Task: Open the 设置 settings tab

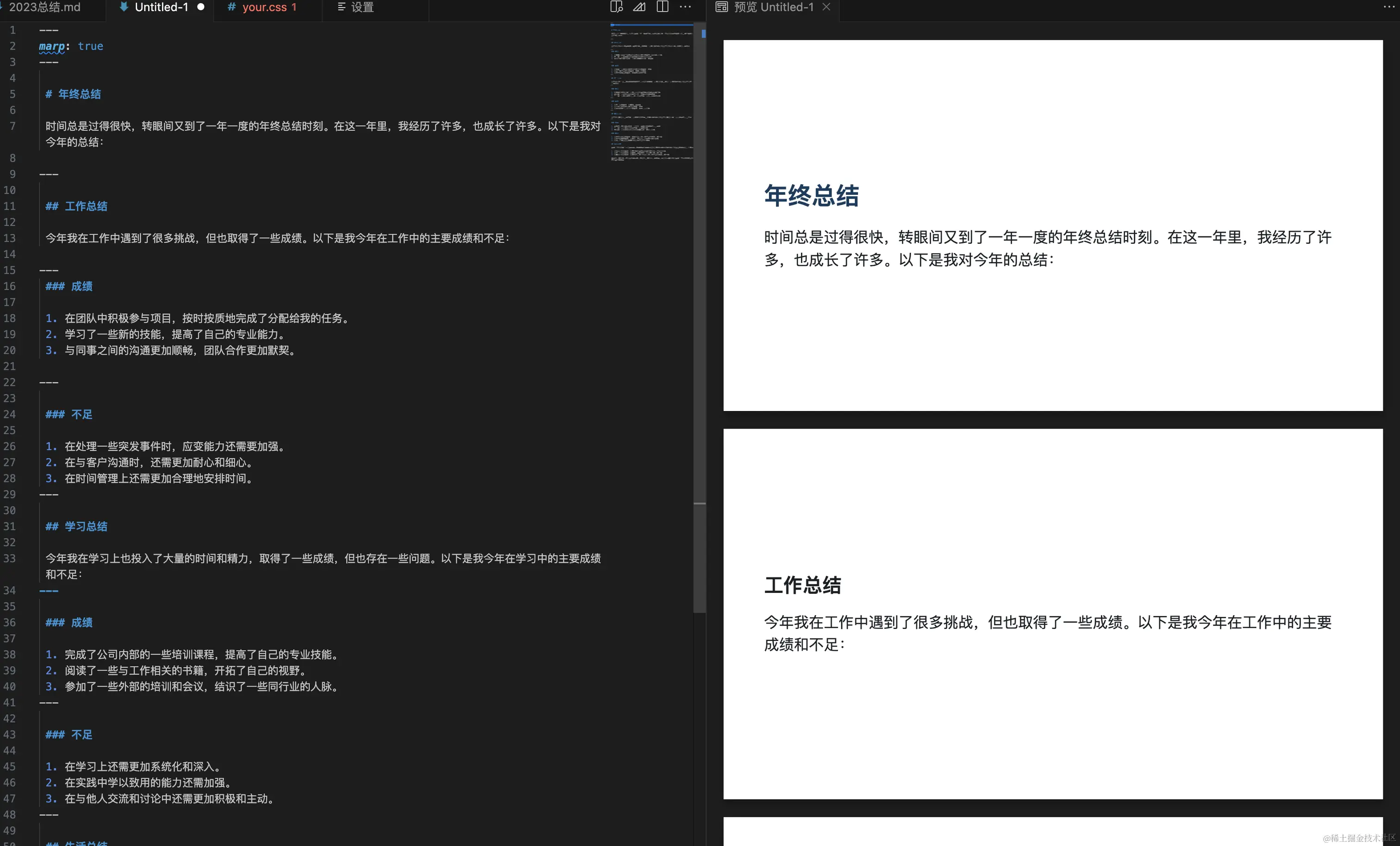Action: (x=362, y=7)
